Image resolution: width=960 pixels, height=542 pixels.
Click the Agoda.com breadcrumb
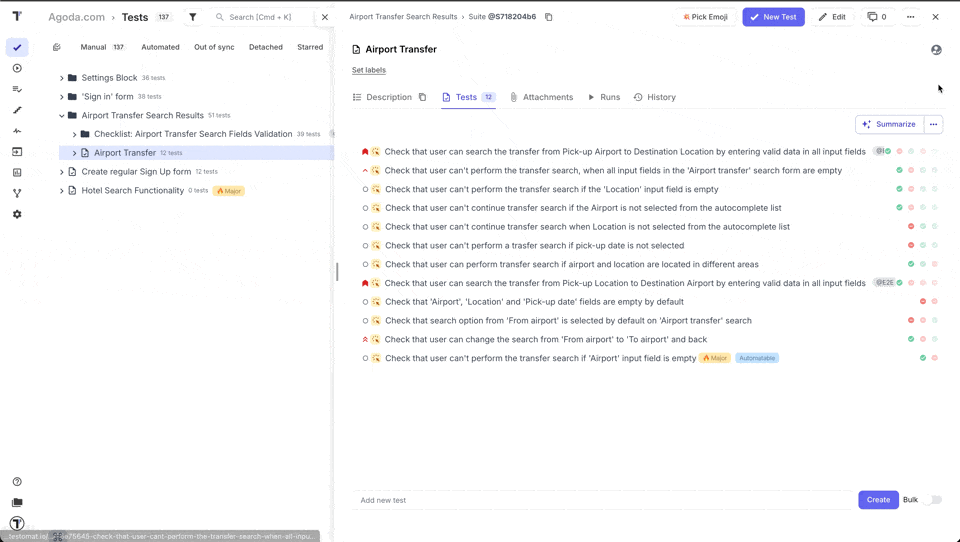coord(77,17)
